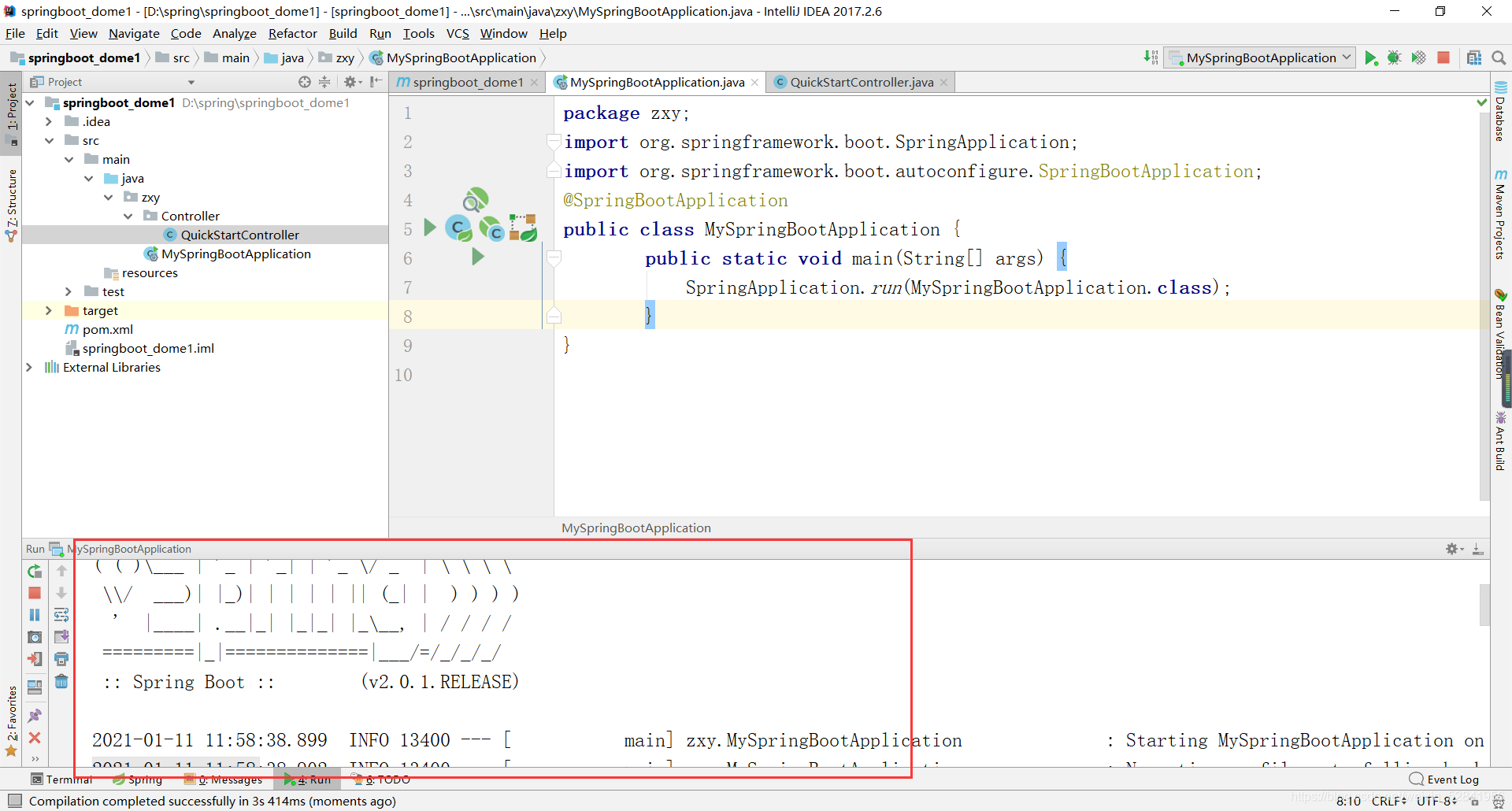The image size is (1512, 811).
Task: Stop the application from the top toolbar
Action: pos(1443,57)
